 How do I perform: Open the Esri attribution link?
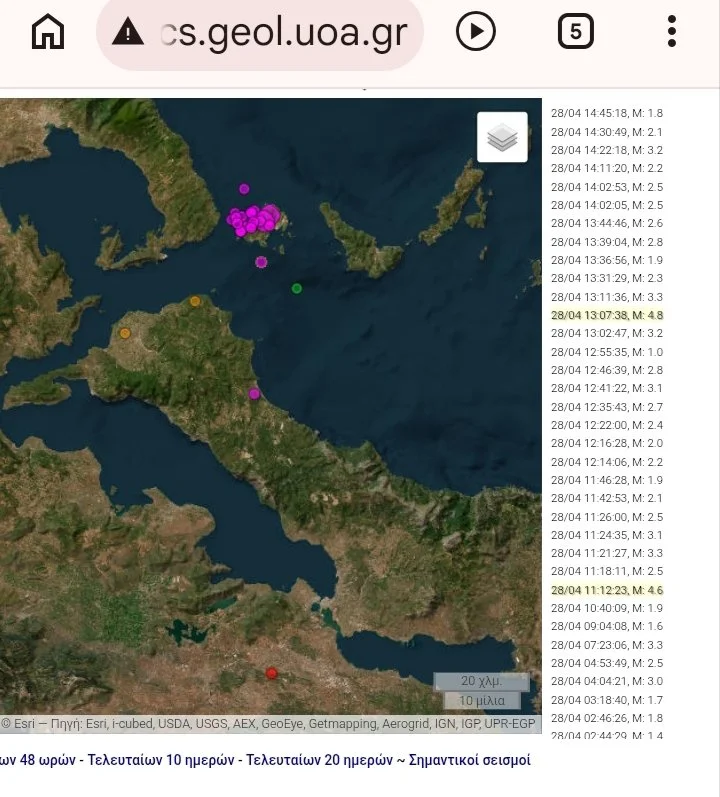pyautogui.click(x=25, y=724)
